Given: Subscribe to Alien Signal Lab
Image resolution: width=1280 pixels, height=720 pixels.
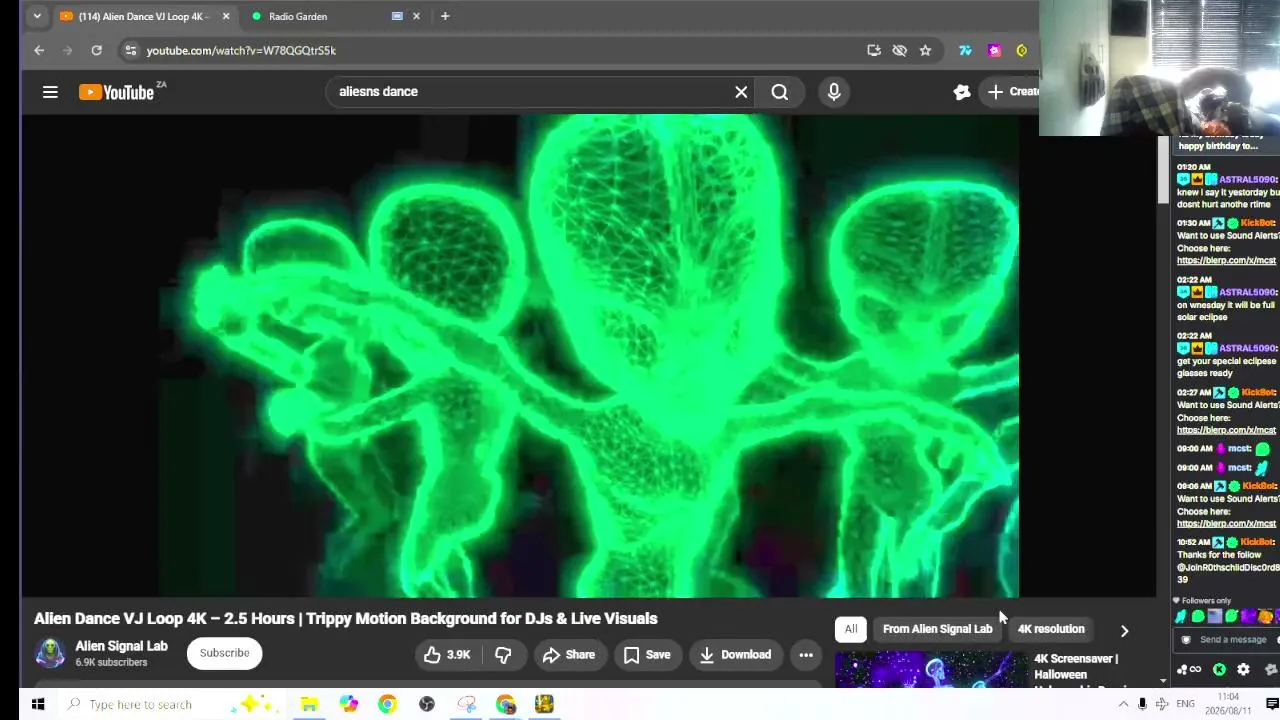Looking at the screenshot, I should click(224, 653).
